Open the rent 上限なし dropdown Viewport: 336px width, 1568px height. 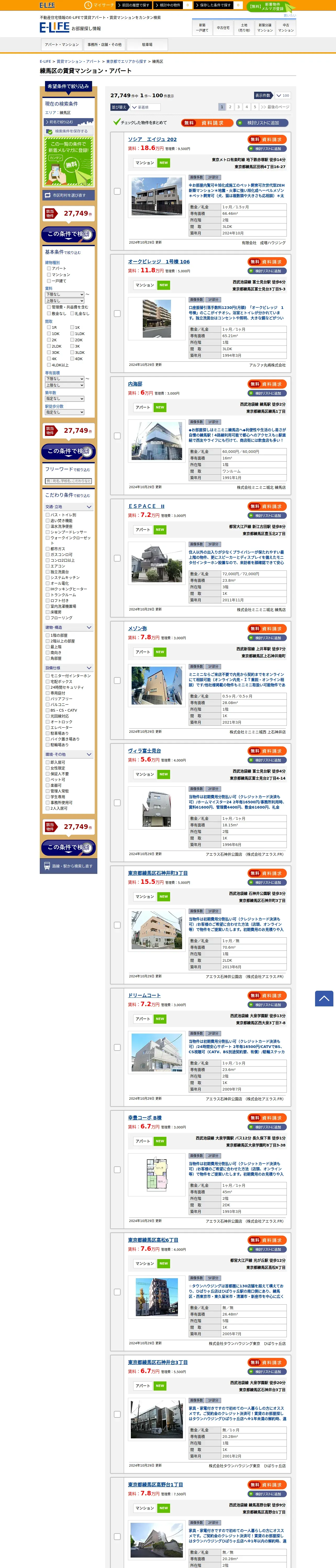point(65,301)
